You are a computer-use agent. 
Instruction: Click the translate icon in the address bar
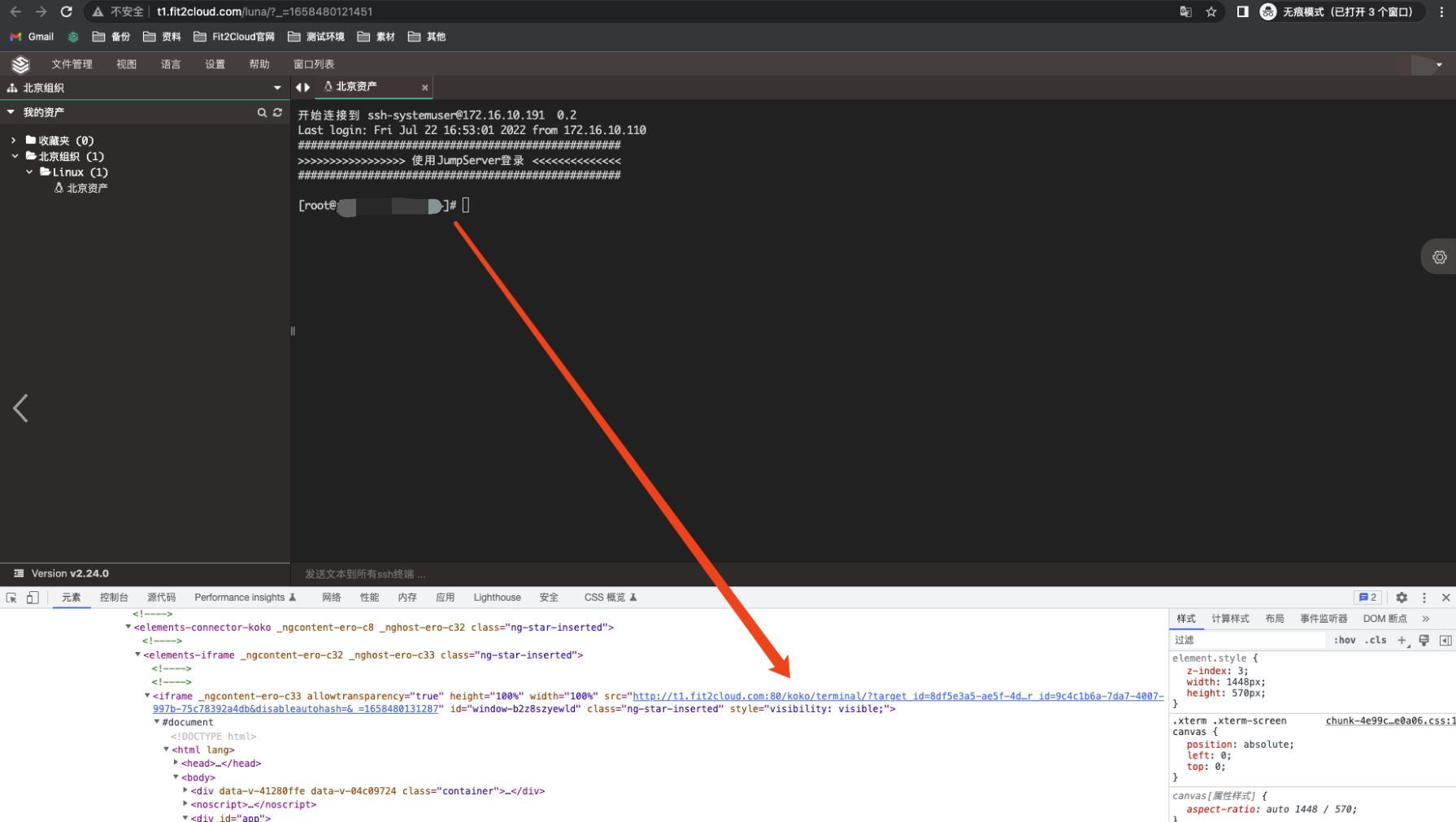coord(1186,11)
